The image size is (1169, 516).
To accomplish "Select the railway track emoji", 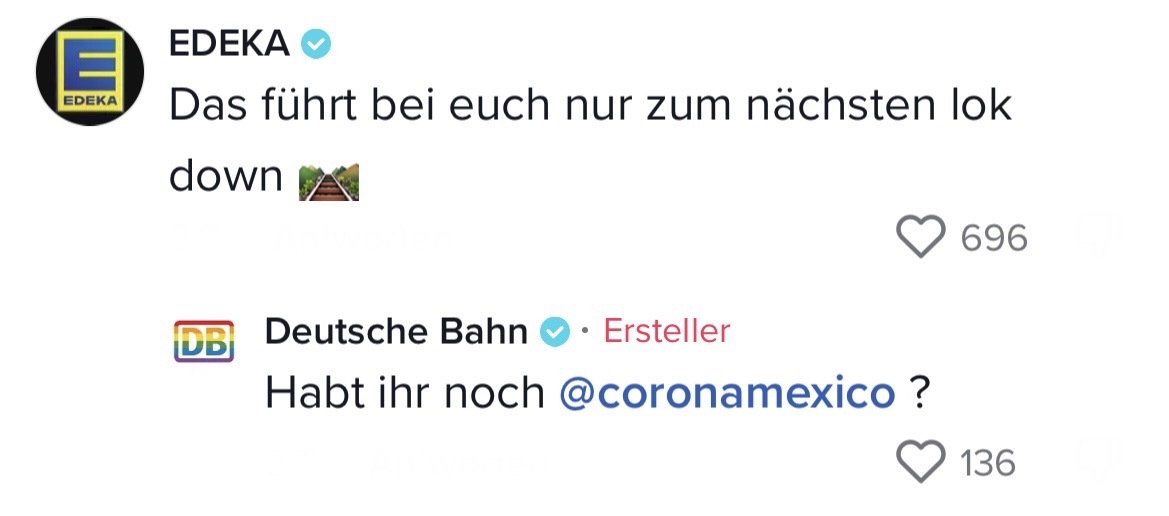I will click(x=329, y=181).
